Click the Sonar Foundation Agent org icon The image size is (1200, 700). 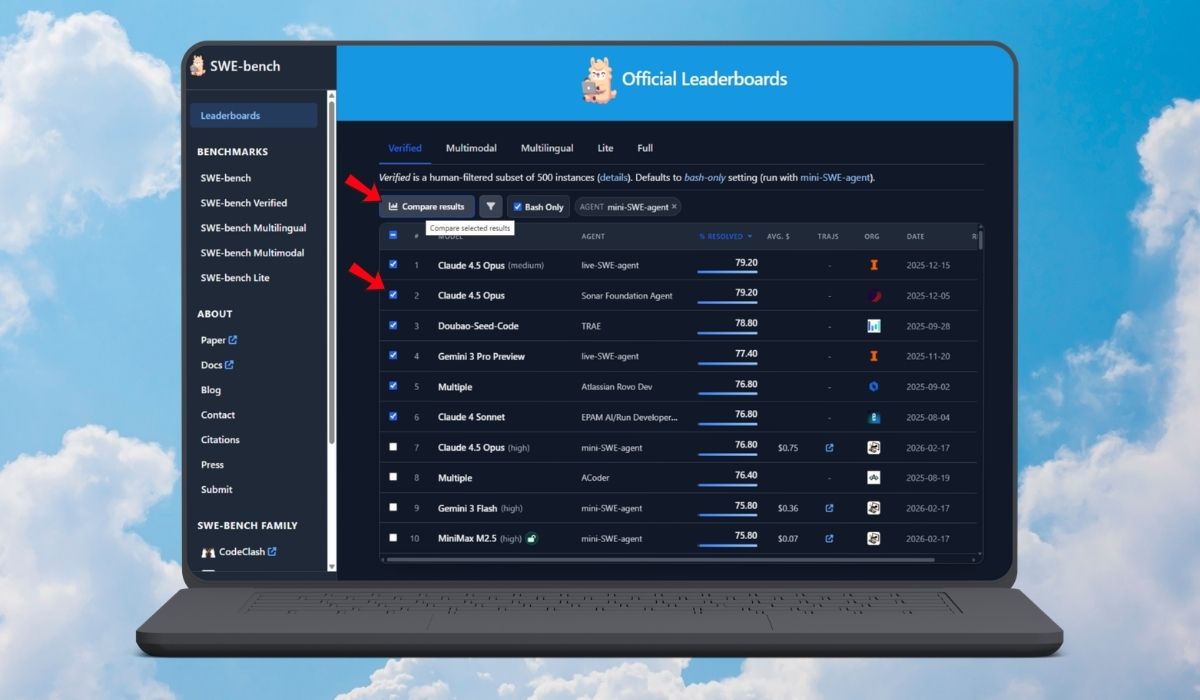tap(873, 295)
